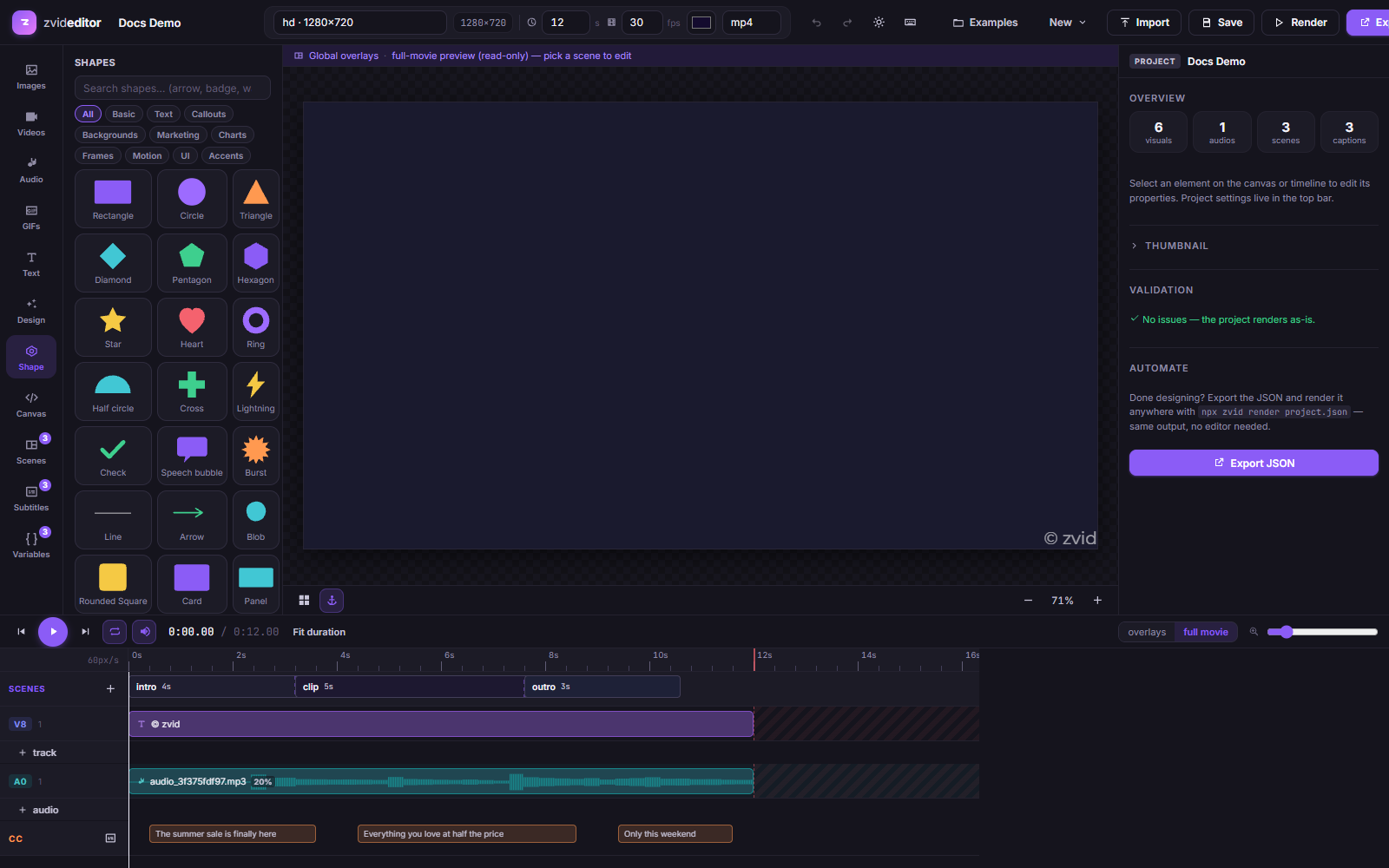Open the Examples menu

coord(985,23)
